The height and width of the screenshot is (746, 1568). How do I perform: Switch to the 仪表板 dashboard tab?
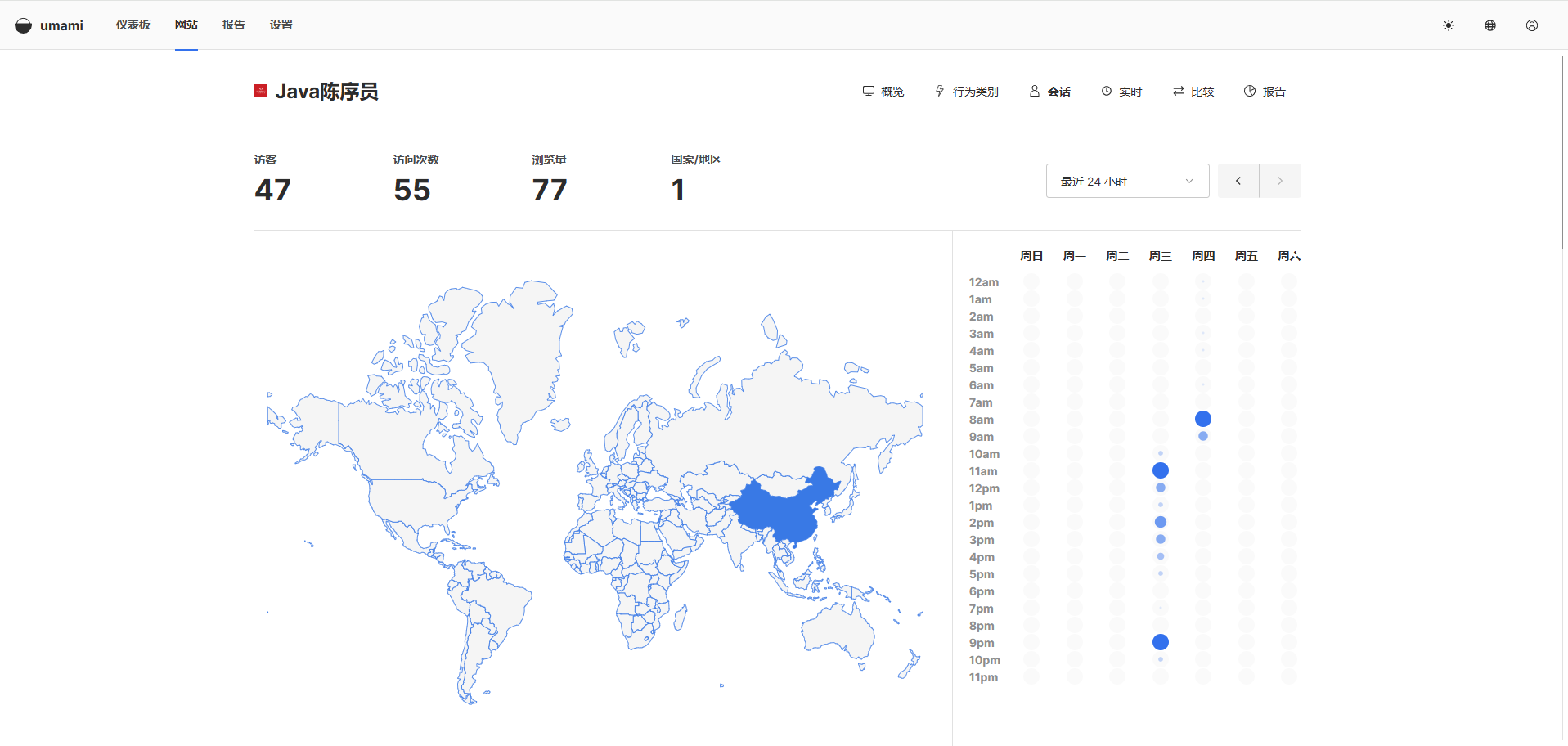click(133, 25)
